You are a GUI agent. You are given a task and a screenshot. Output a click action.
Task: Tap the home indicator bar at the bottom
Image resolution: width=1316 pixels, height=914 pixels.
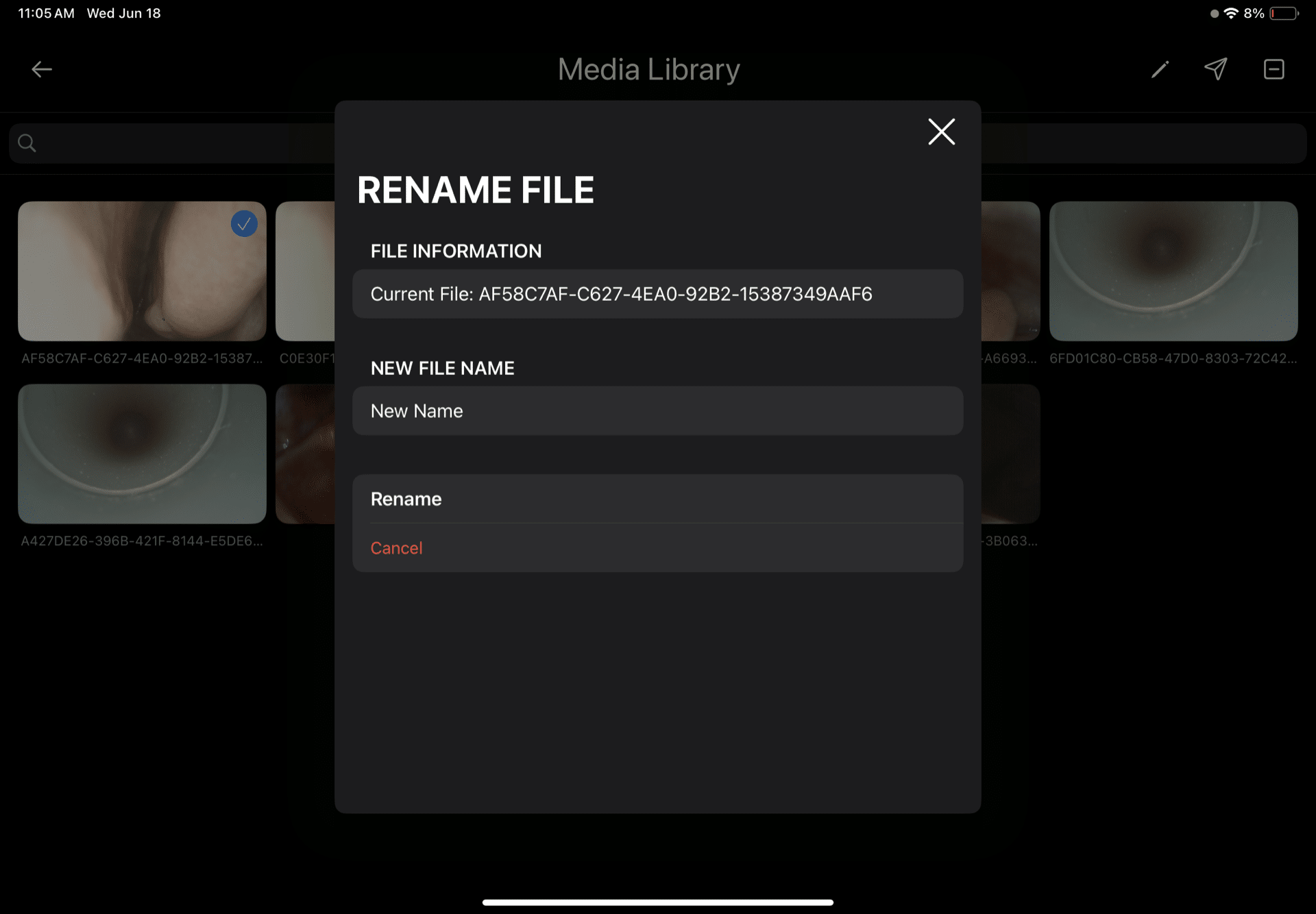click(x=657, y=902)
